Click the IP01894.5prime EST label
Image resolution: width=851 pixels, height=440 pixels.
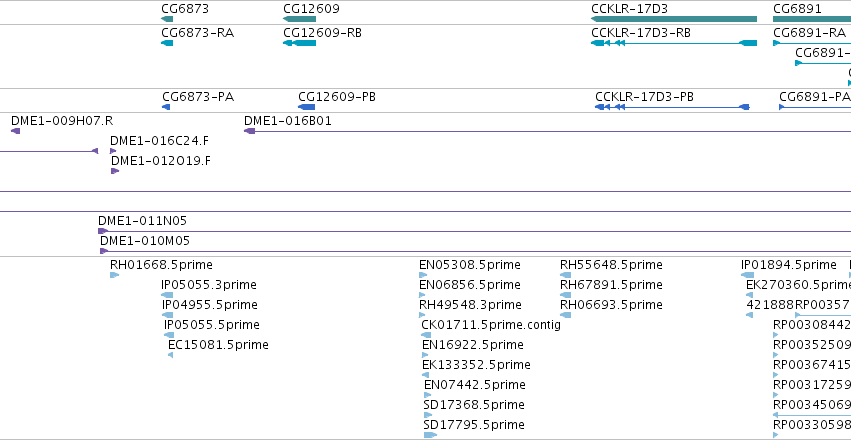(789, 265)
